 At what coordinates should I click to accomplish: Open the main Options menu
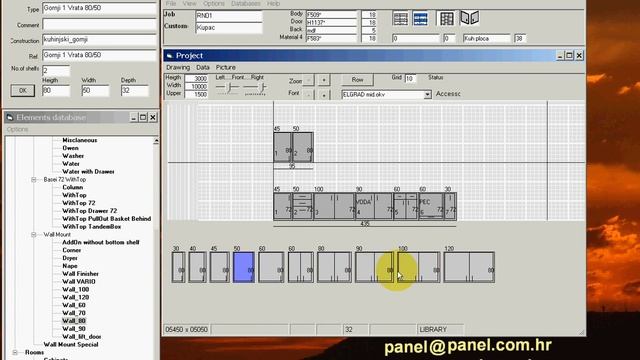(214, 3)
